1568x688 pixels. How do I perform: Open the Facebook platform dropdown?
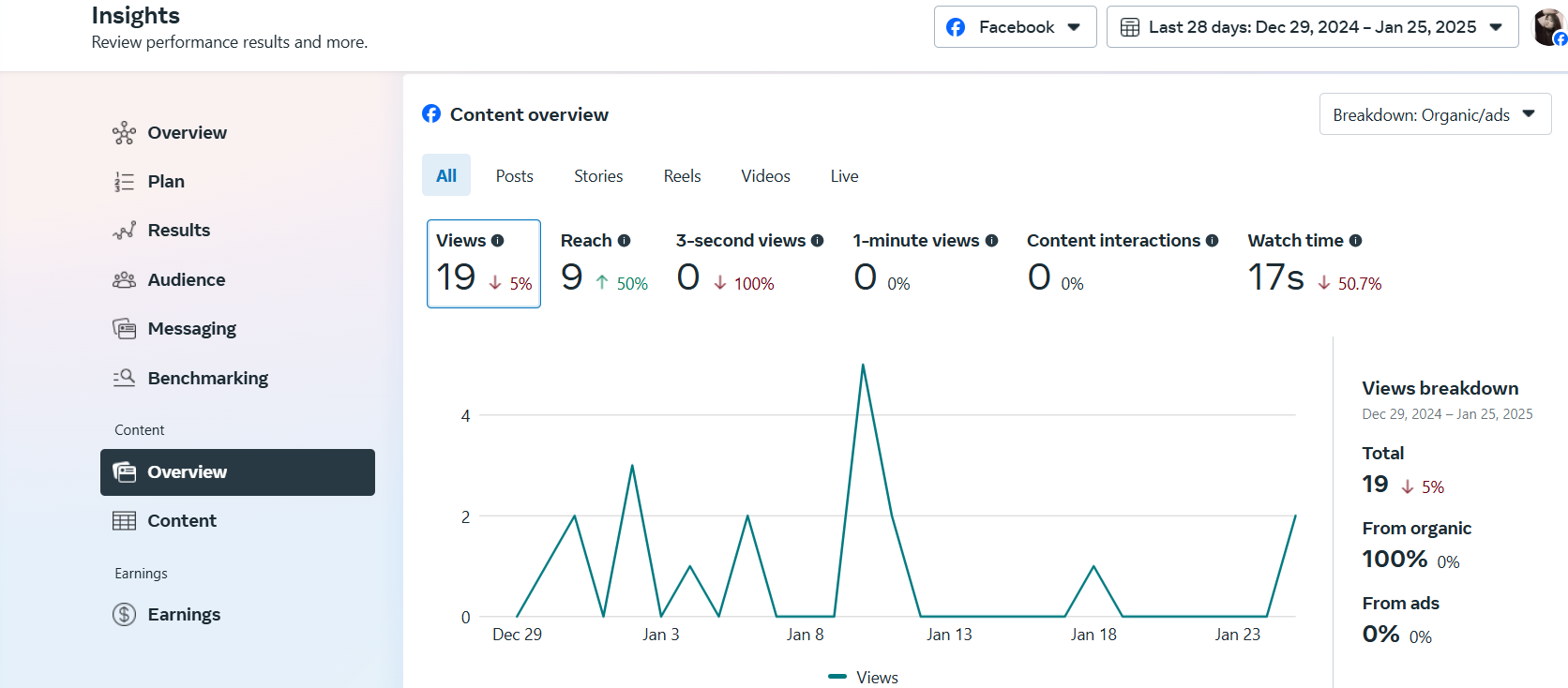(x=1015, y=27)
